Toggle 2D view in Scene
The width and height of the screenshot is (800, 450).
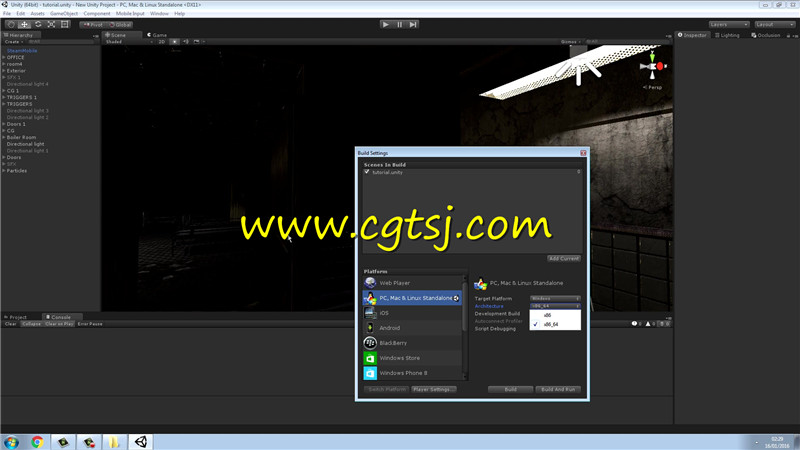pos(162,42)
